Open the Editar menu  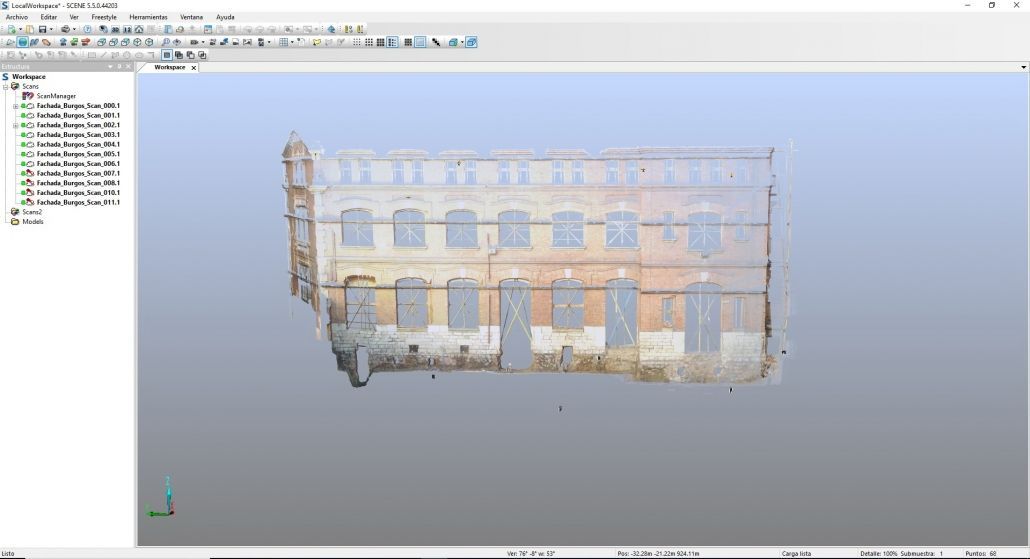pyautogui.click(x=49, y=17)
